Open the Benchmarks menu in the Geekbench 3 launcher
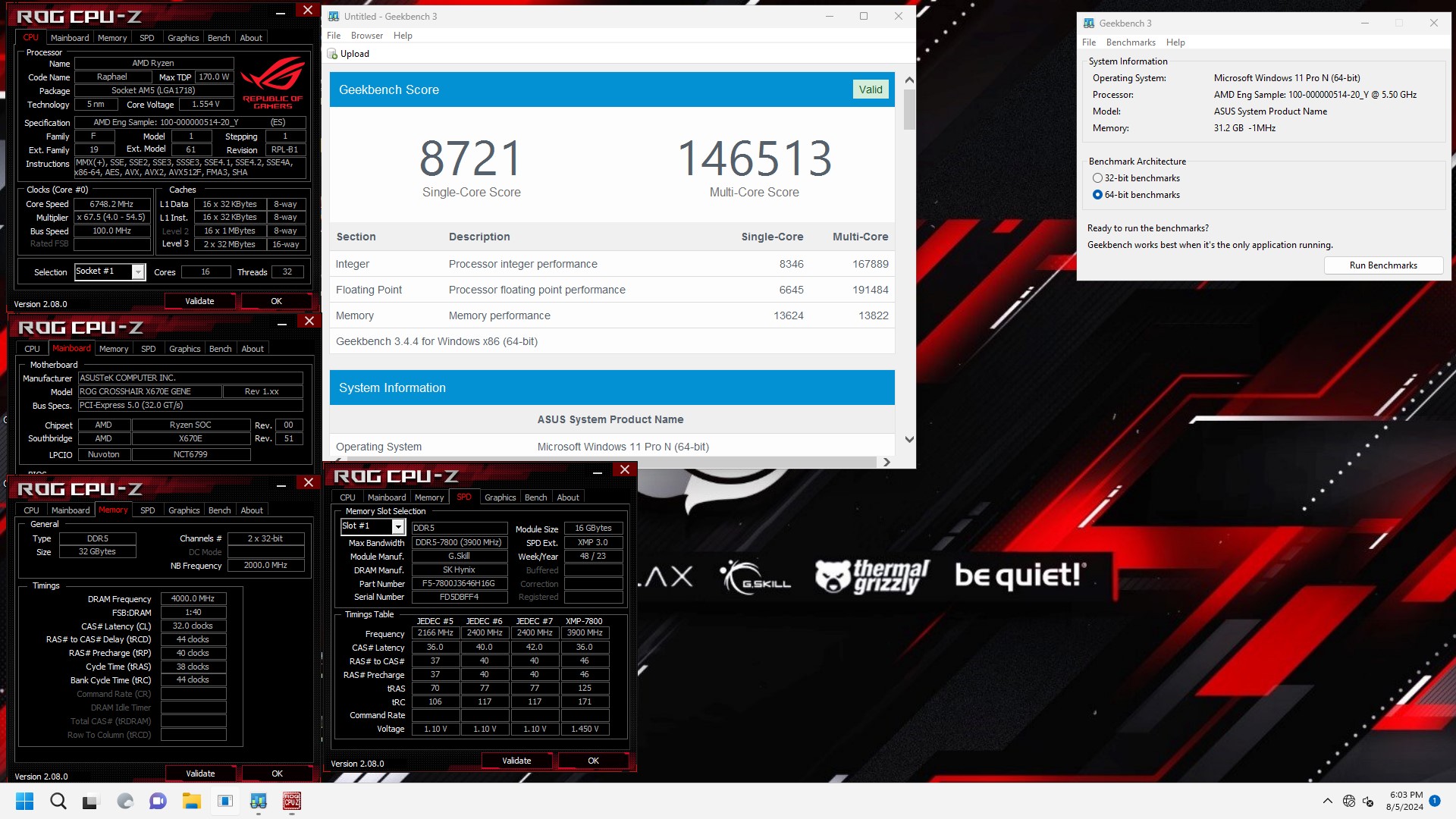The image size is (1456, 819). click(x=1131, y=42)
